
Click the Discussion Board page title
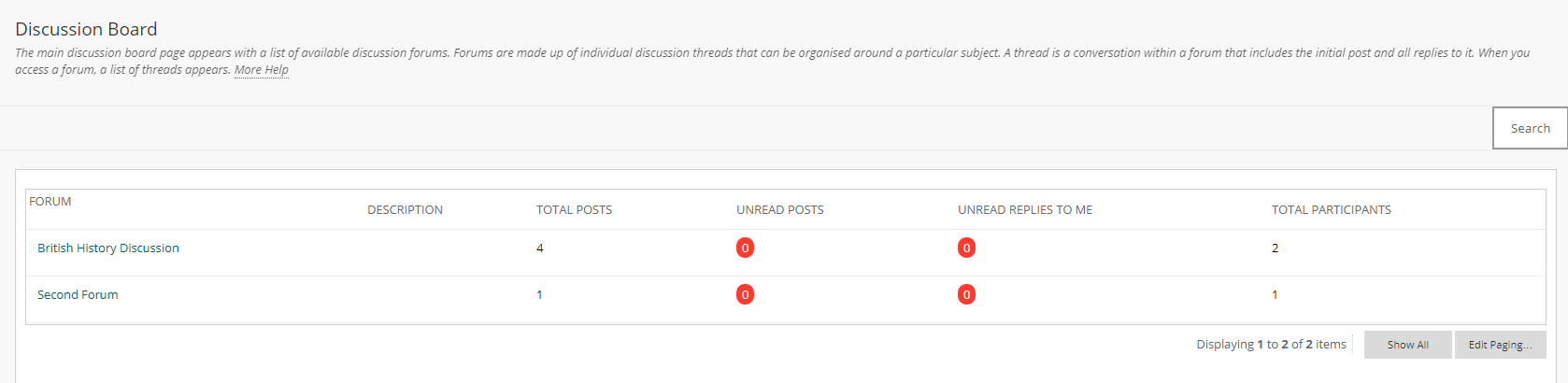86,29
